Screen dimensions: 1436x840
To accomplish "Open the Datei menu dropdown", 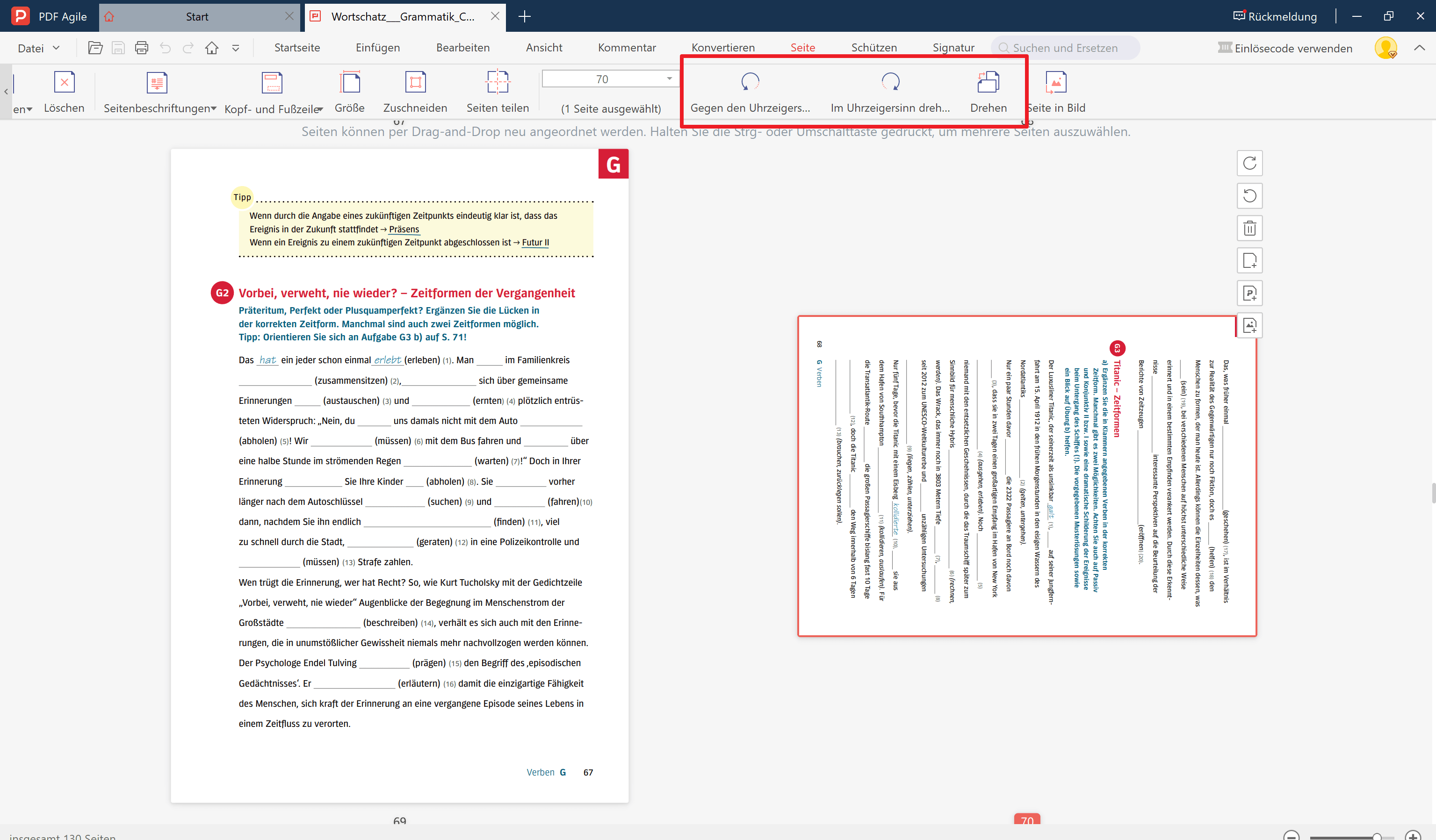I will 39,48.
